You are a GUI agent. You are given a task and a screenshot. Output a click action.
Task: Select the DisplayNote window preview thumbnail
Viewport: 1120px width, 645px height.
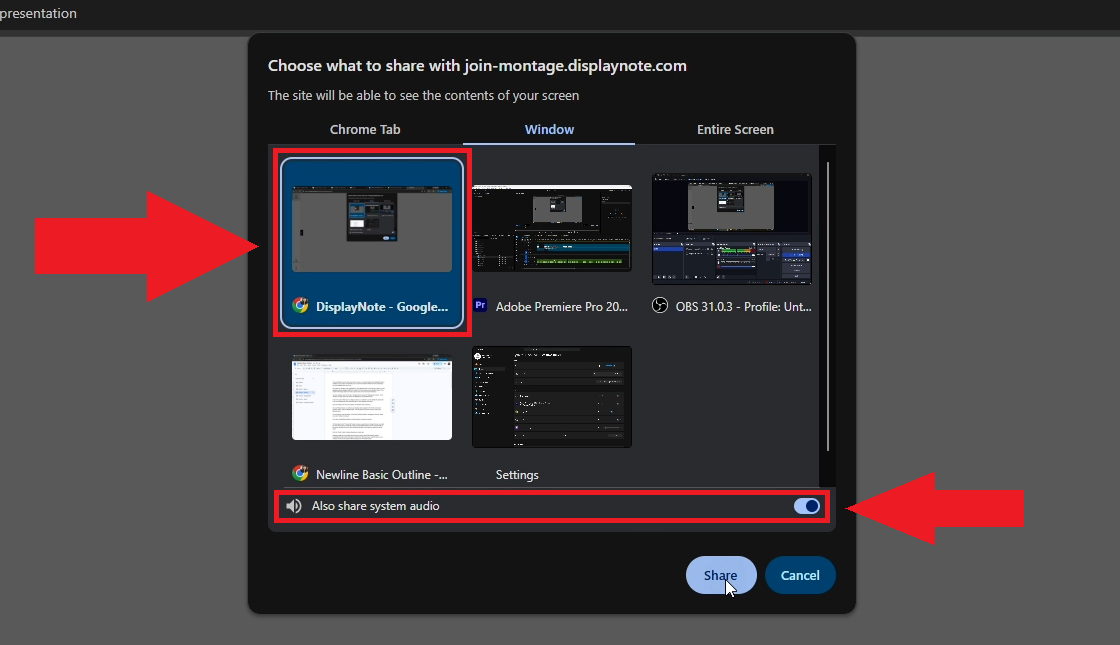pos(372,228)
